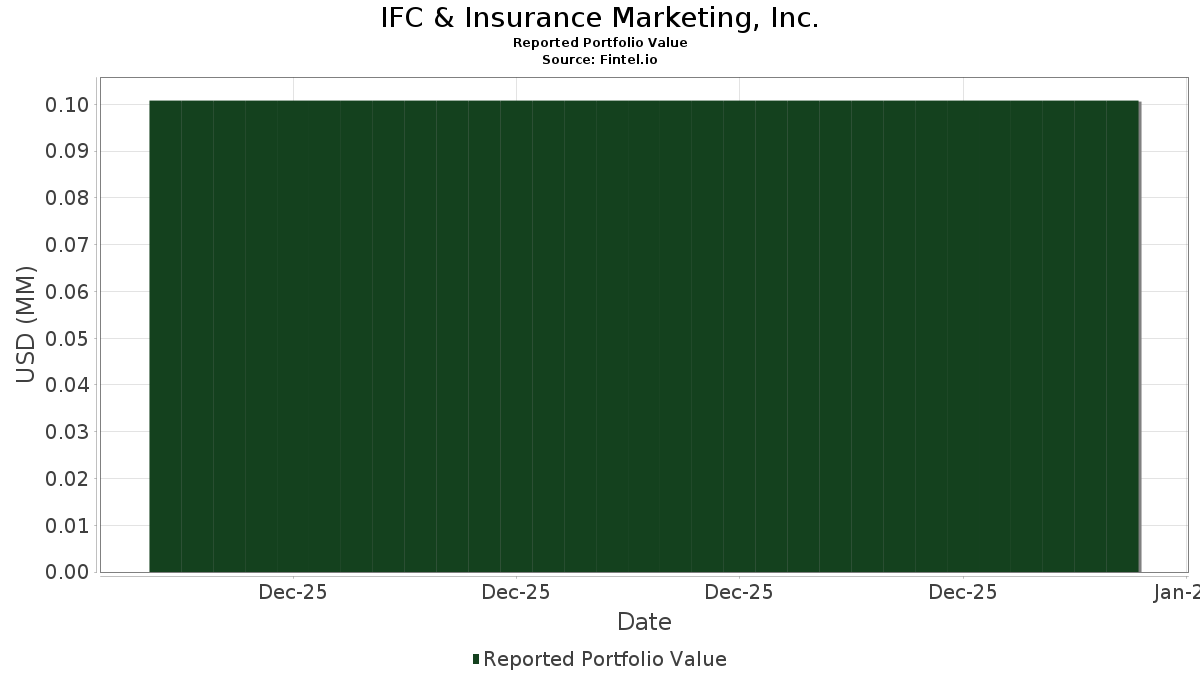Click the Jan-2 x-axis tick label

coord(1176,593)
